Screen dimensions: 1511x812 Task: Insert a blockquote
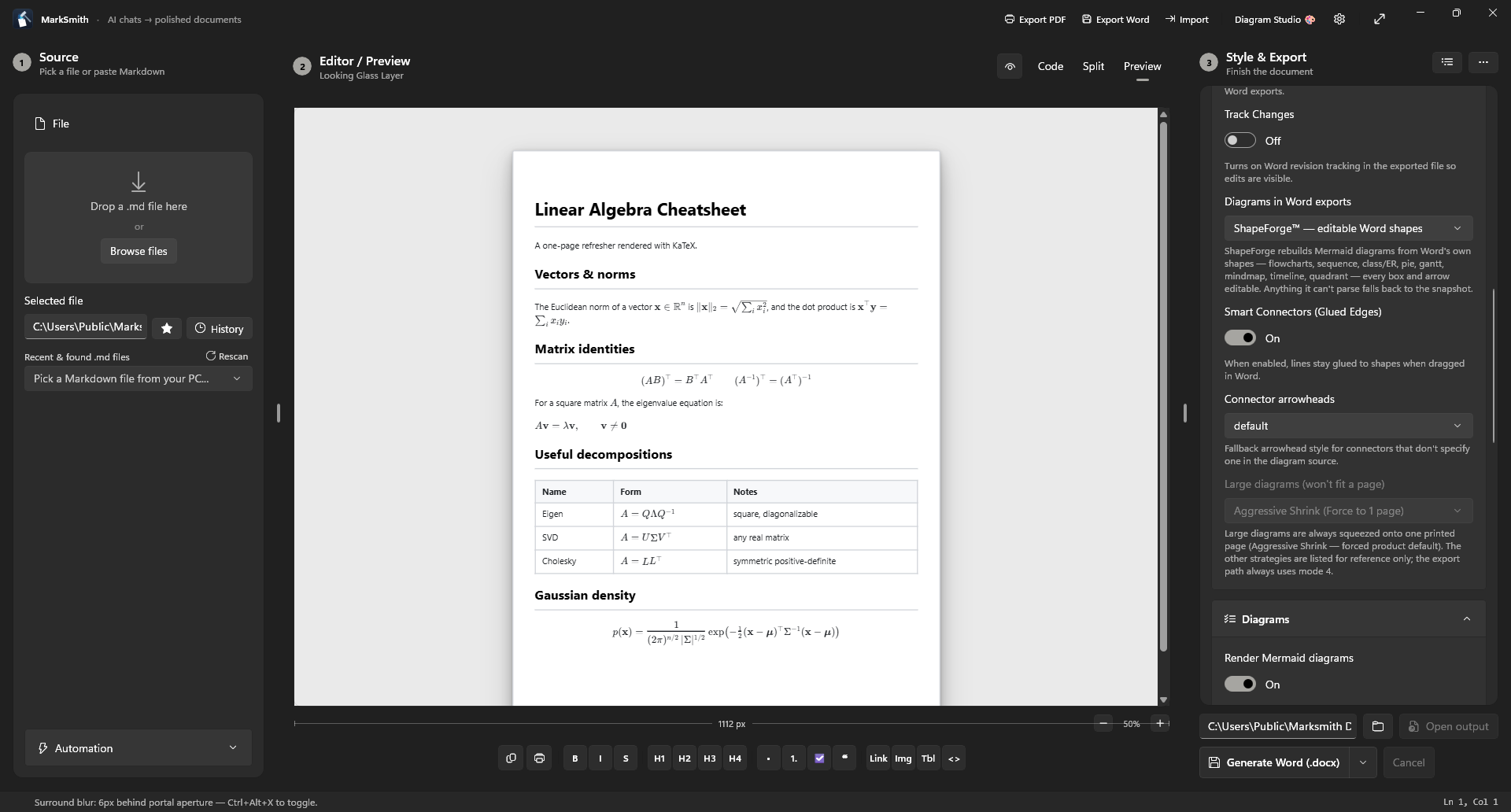tap(844, 758)
